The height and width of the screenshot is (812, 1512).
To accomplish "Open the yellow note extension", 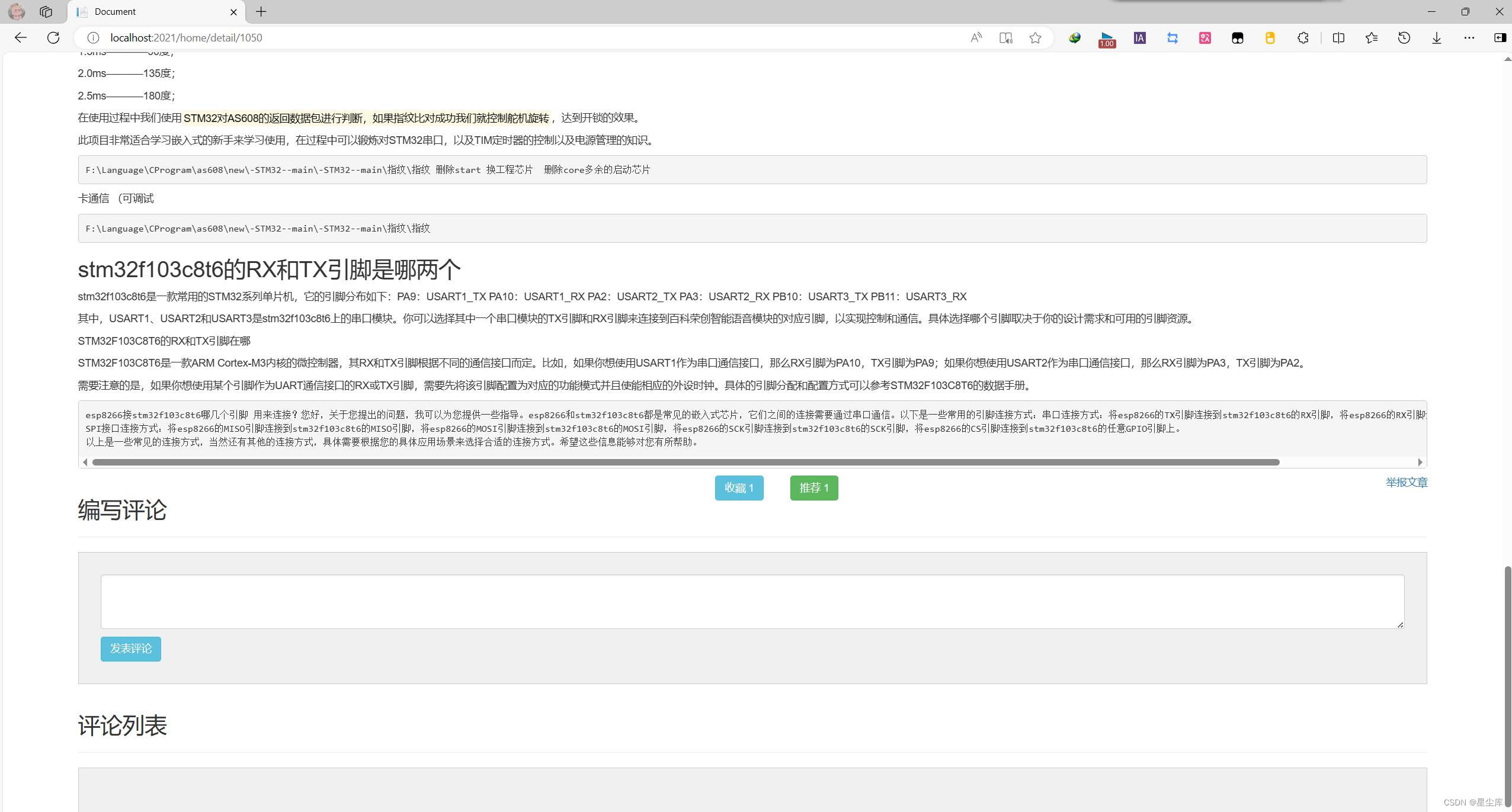I will click(x=1270, y=38).
